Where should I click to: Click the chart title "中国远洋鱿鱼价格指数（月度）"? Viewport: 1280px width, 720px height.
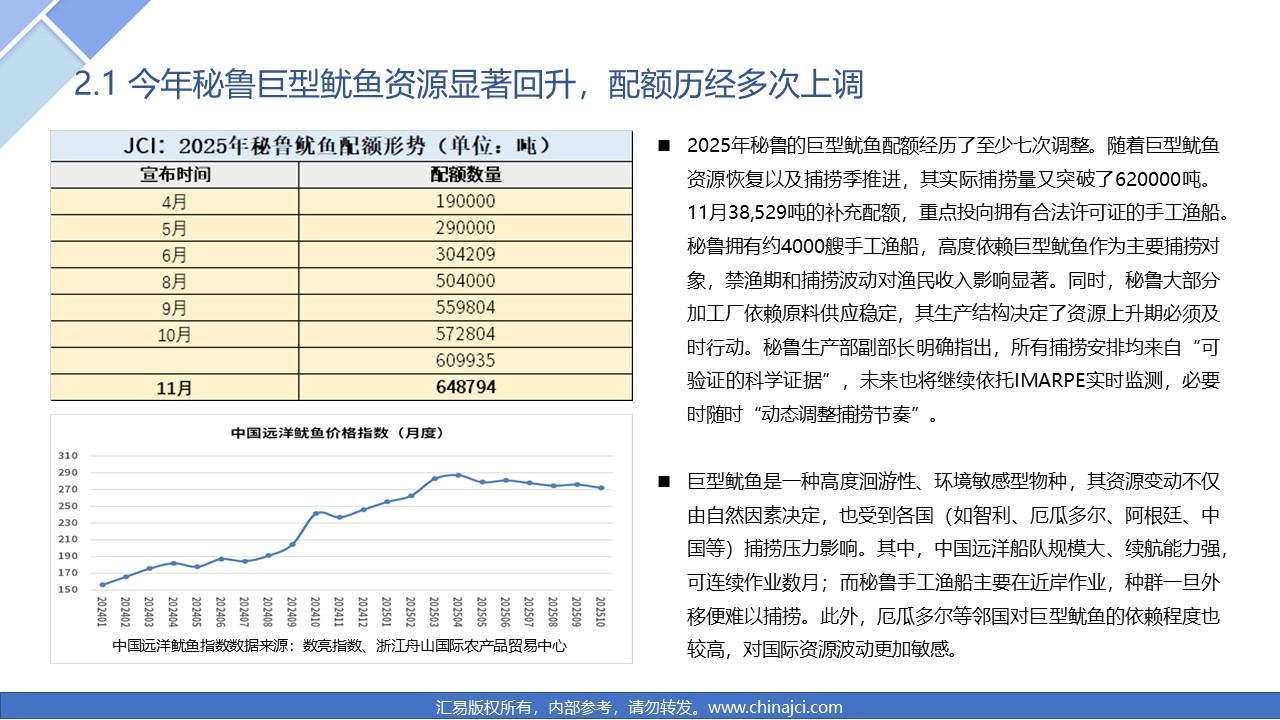[337, 433]
